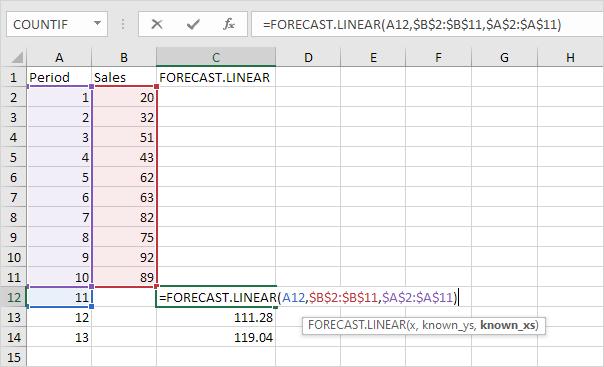
Task: Click known_xs argument in the function tooltip
Action: pyautogui.click(x=508, y=325)
